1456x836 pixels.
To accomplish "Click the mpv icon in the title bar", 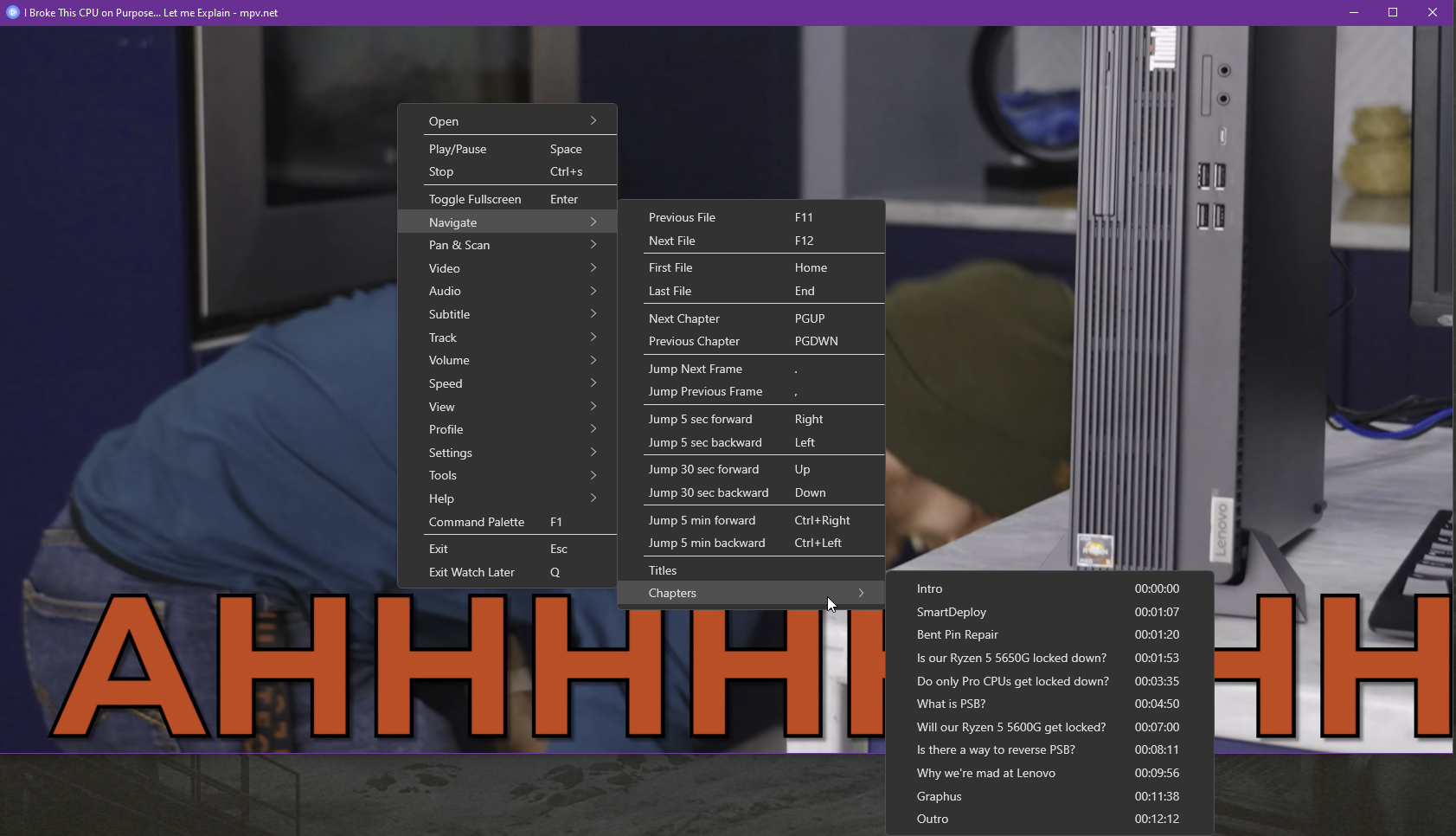I will tap(10, 12).
